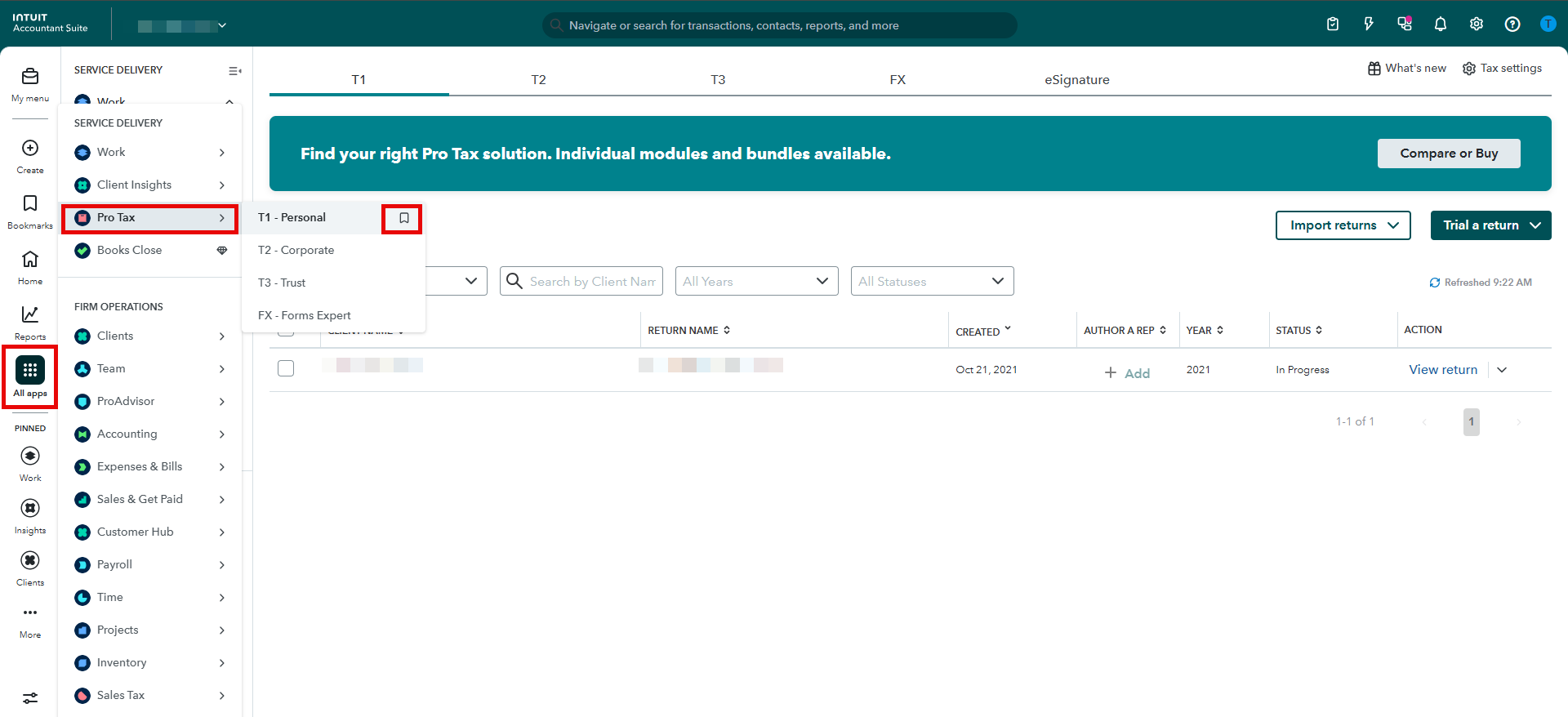
Task: Open the All Years filter dropdown
Action: pyautogui.click(x=756, y=281)
